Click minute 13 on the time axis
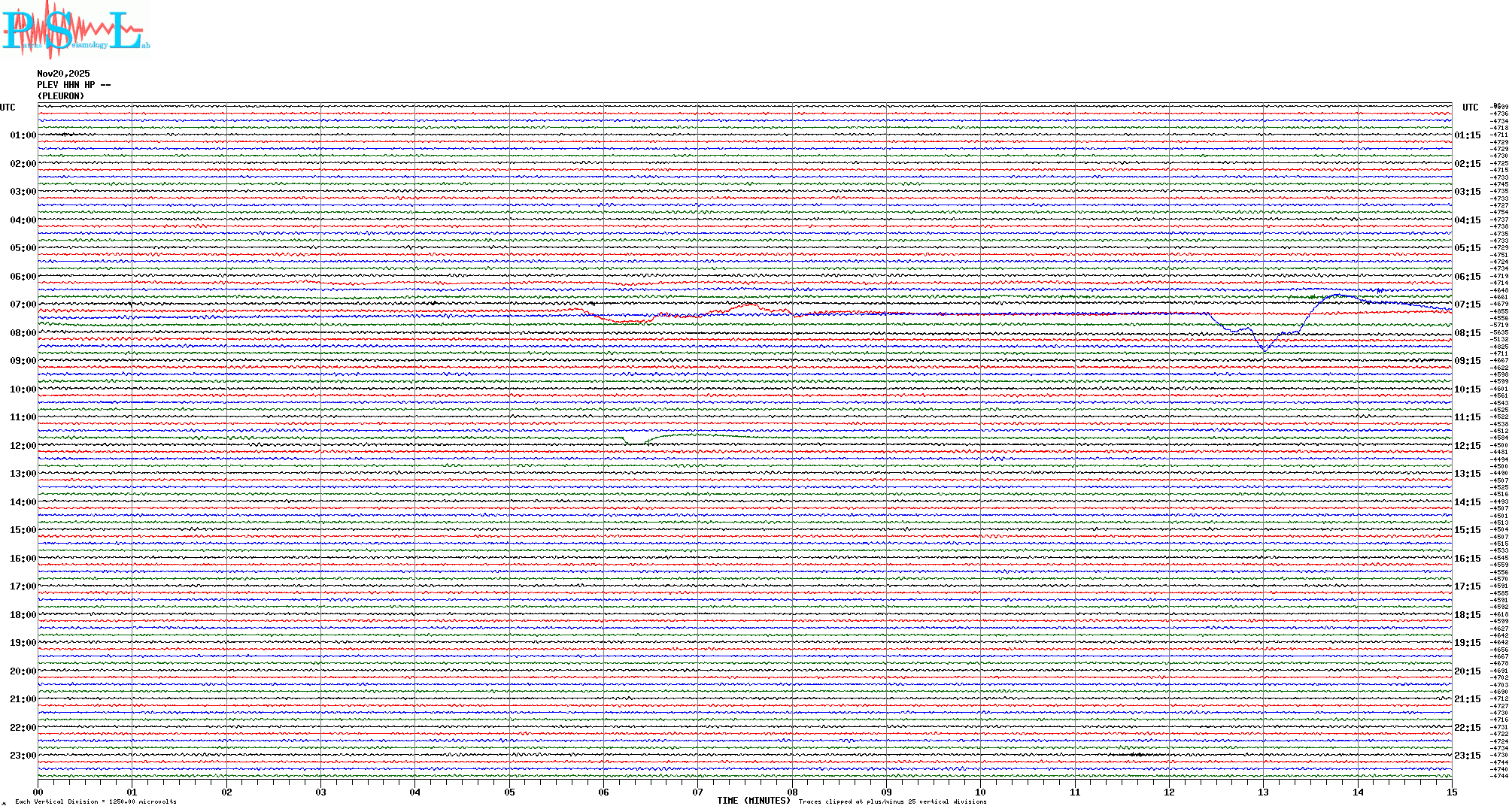This screenshot has width=1512, height=812. point(1263,792)
